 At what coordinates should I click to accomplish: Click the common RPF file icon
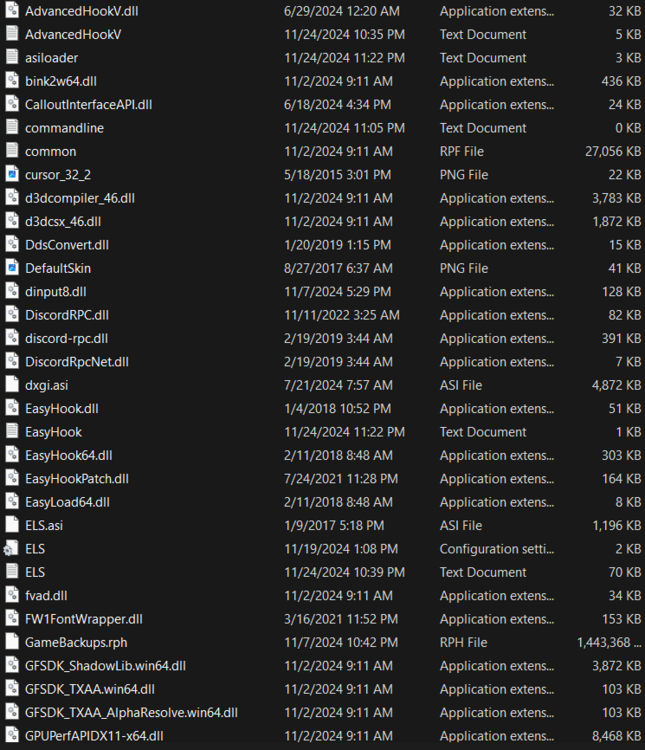coord(12,151)
